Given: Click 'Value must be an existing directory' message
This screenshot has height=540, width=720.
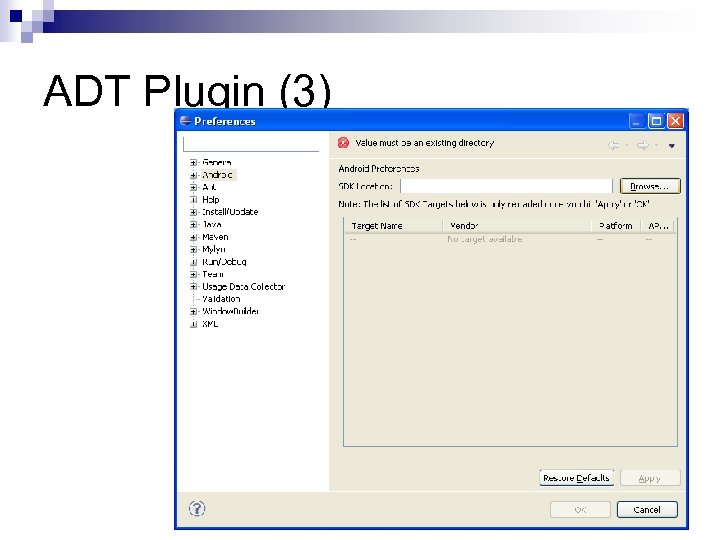Looking at the screenshot, I should point(425,143).
